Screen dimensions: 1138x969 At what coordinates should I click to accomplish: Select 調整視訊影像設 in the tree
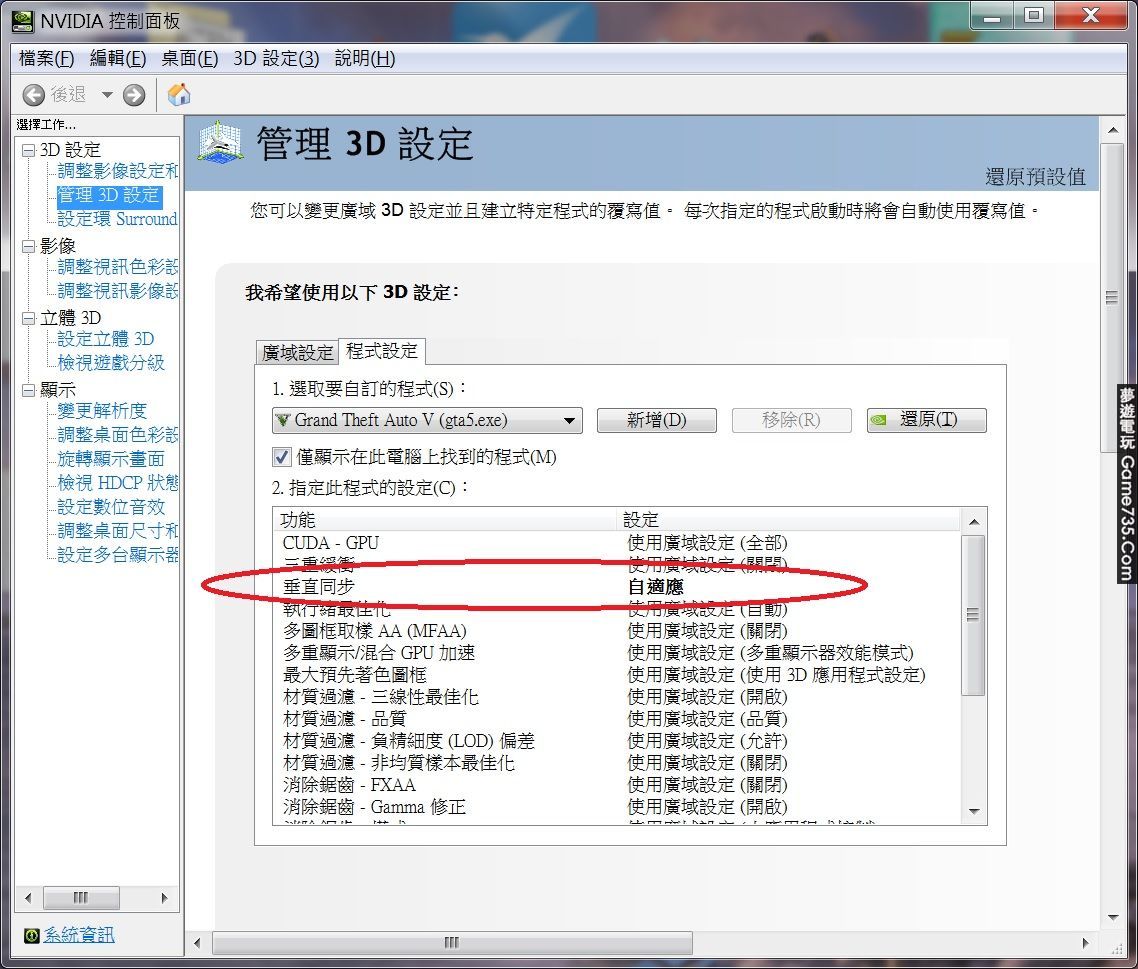(x=118, y=291)
